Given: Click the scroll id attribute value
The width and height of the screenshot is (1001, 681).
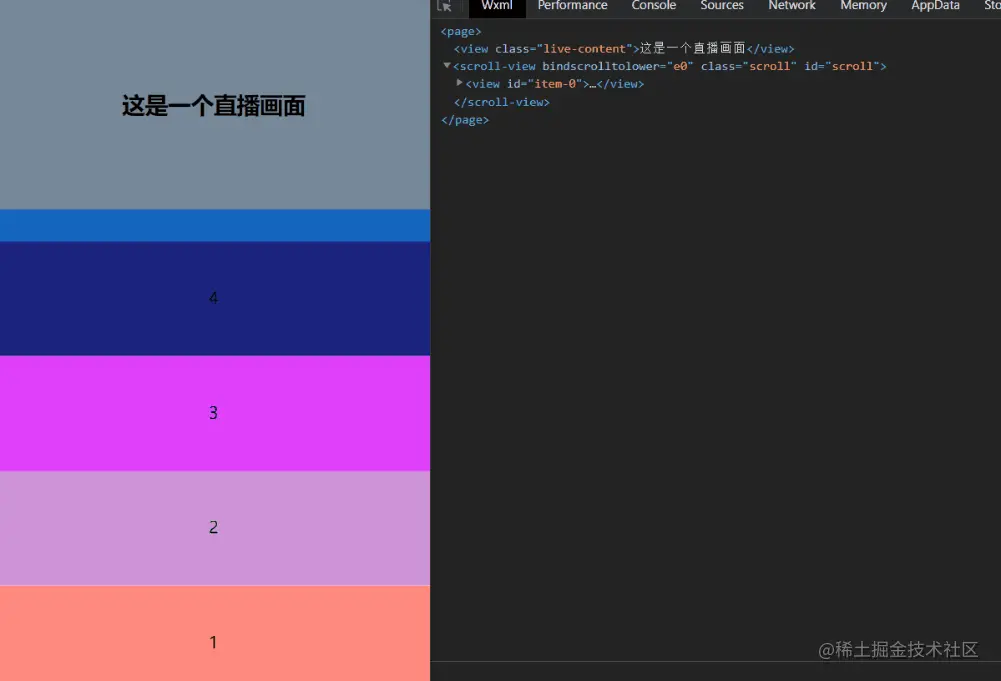Looking at the screenshot, I should [x=855, y=66].
